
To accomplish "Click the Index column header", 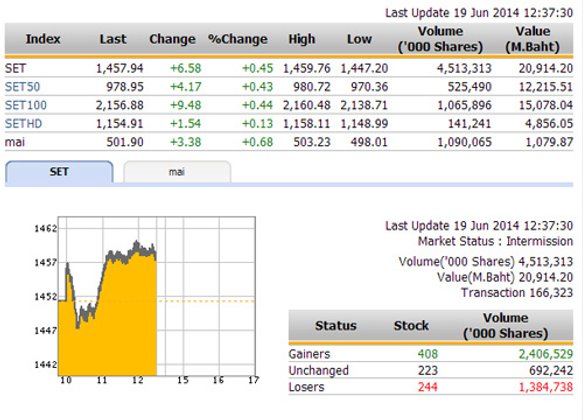I will [43, 39].
